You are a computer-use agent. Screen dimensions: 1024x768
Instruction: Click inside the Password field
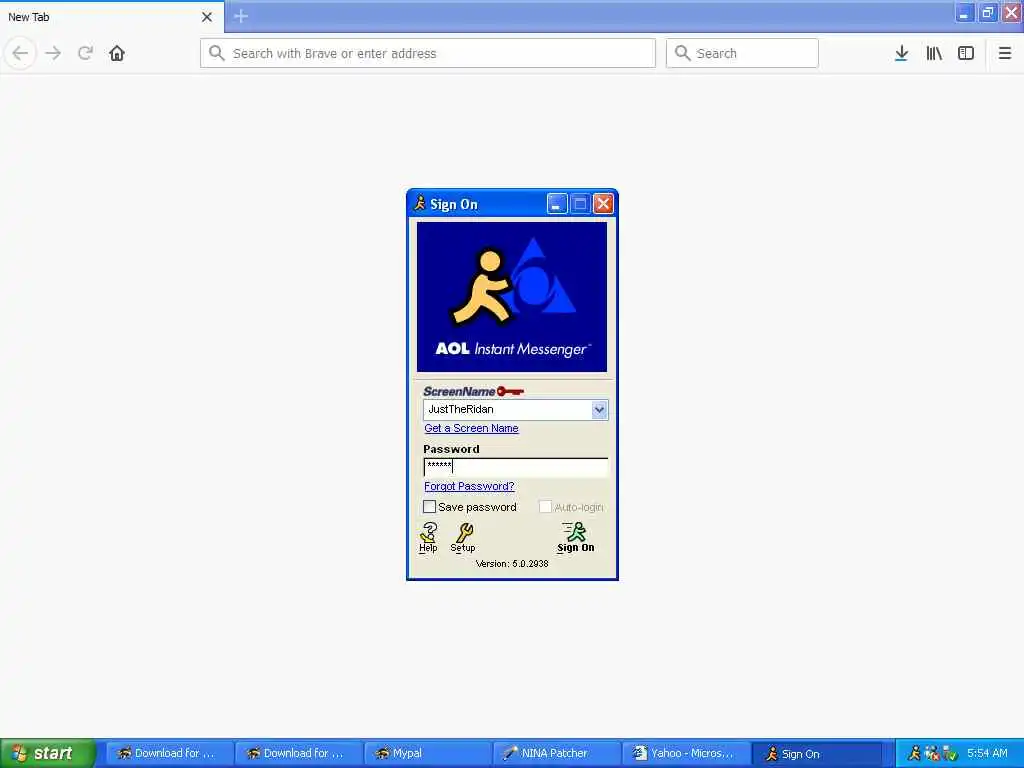pos(515,466)
